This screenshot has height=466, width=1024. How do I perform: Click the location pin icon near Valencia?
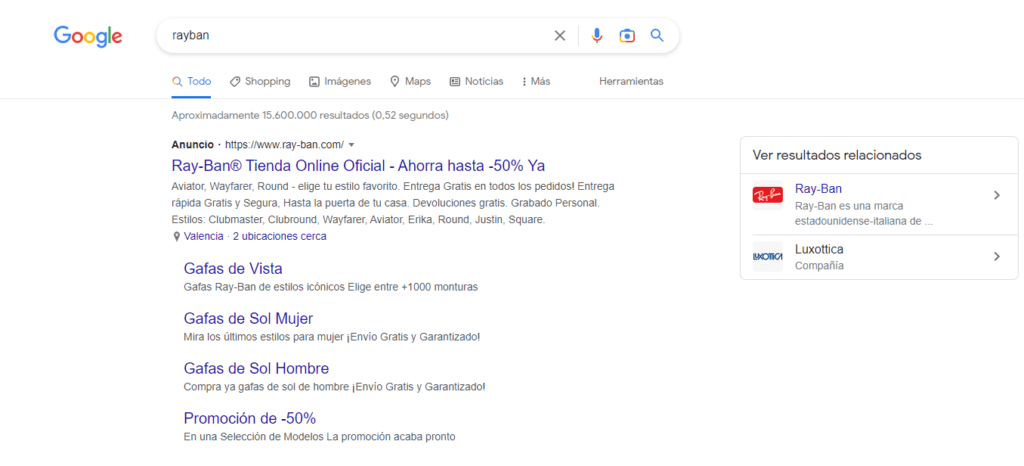[176, 237]
